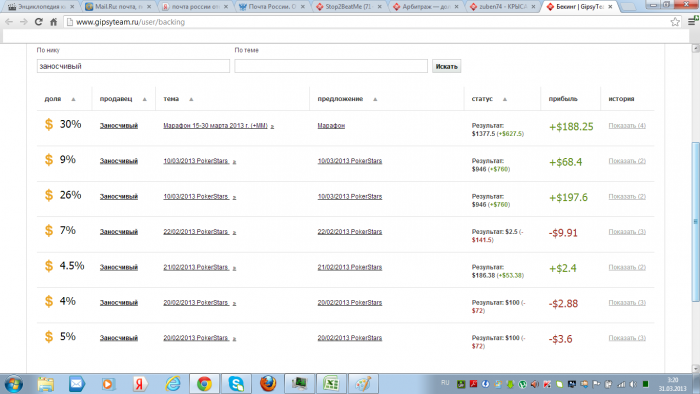Switch to the zuben74 tab

(503, 7)
